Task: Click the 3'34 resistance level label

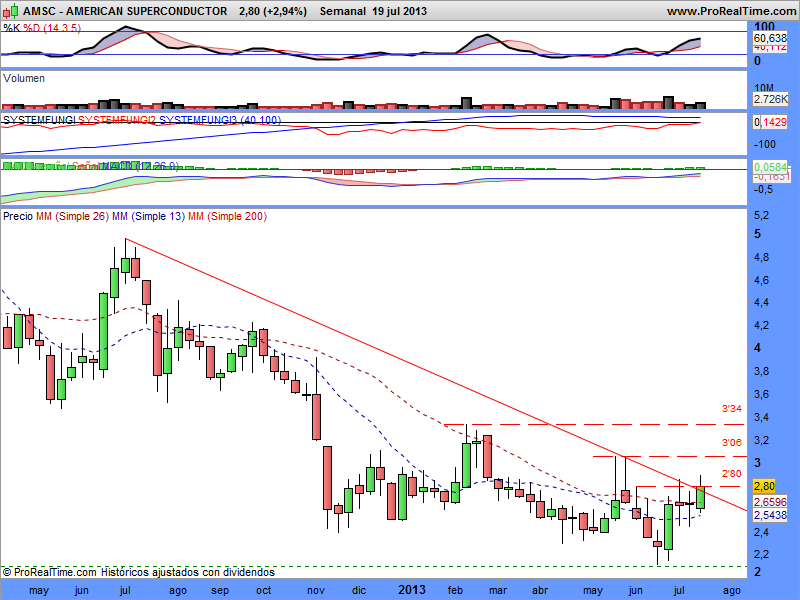Action: (732, 409)
